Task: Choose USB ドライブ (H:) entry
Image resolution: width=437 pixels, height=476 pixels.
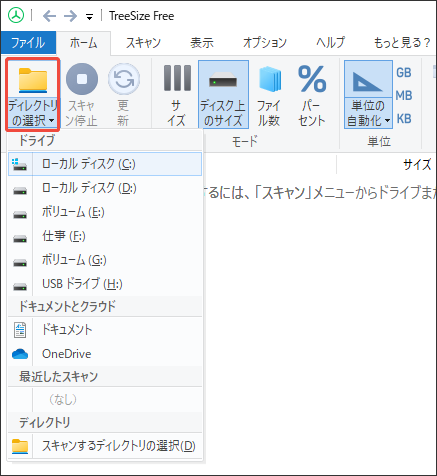Action: tap(105, 284)
